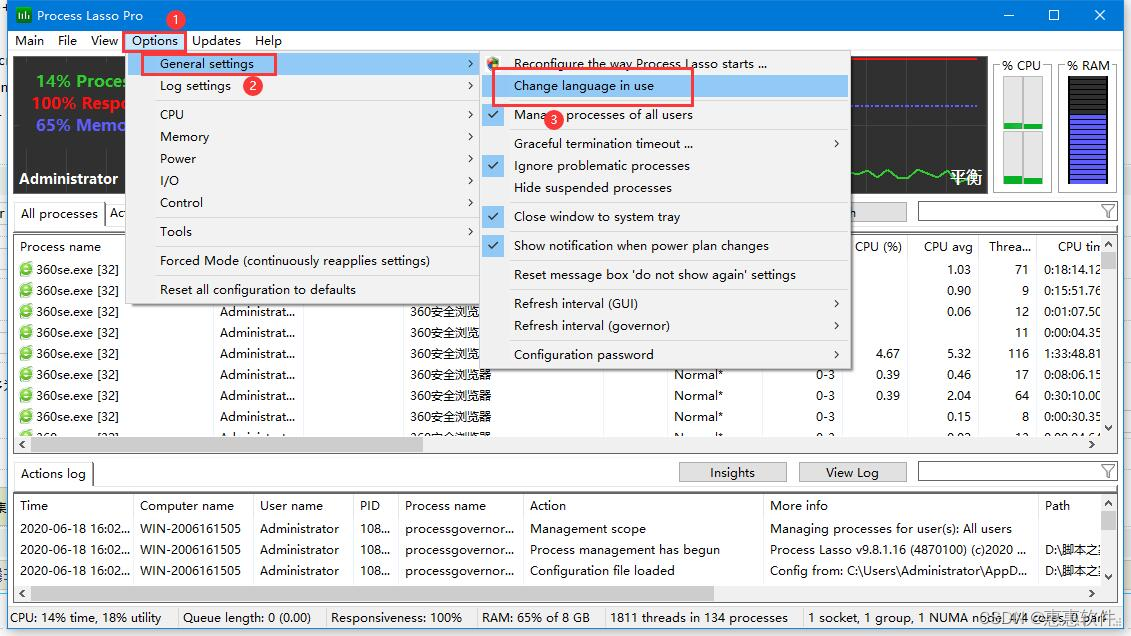Click the filter funnel icon above process list
This screenshot has width=1131, height=636.
[x=1108, y=211]
